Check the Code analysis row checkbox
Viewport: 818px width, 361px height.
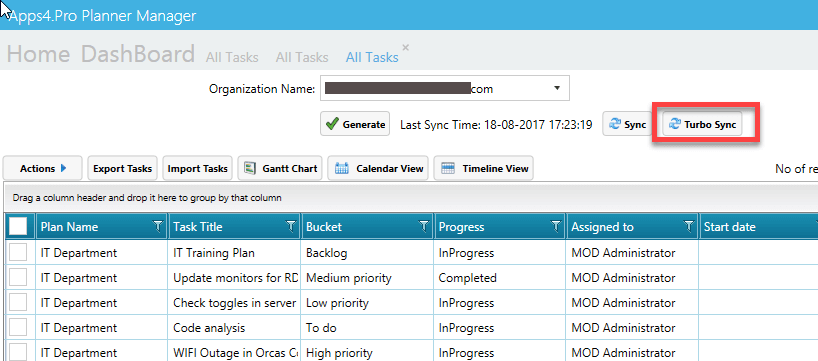18,328
